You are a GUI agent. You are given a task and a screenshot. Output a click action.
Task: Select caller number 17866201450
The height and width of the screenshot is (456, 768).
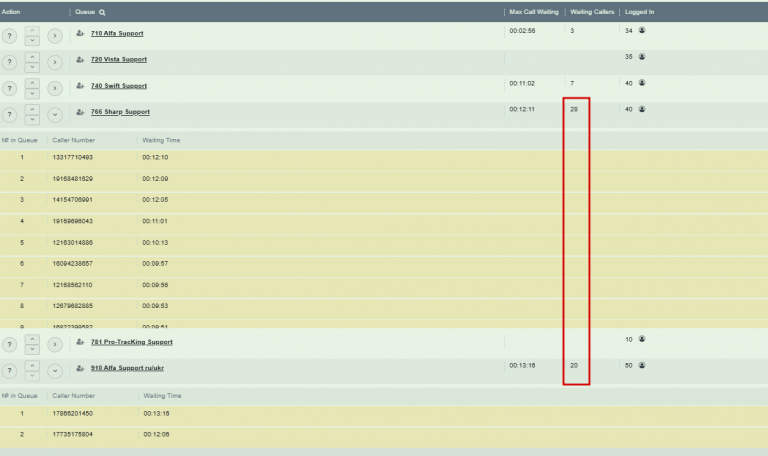coord(72,413)
